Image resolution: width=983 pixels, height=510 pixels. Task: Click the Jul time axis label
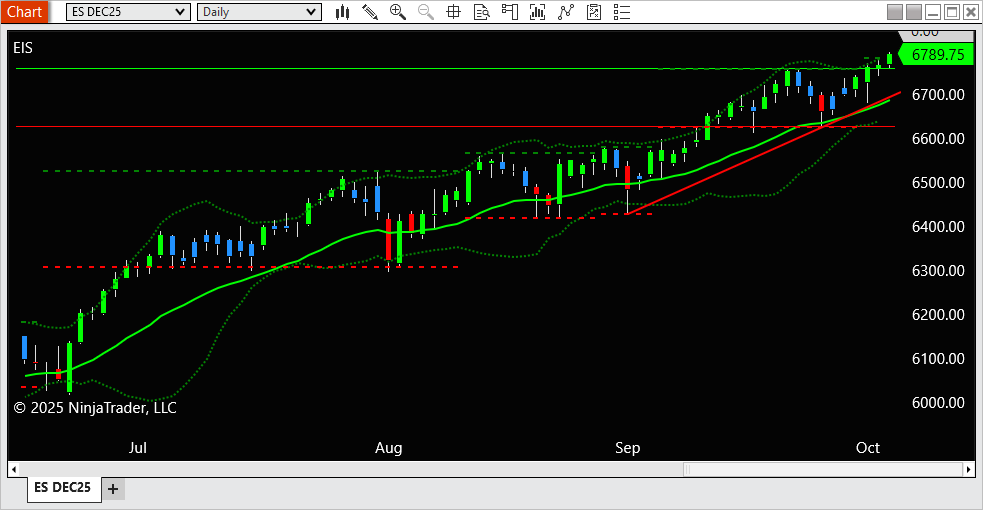137,447
